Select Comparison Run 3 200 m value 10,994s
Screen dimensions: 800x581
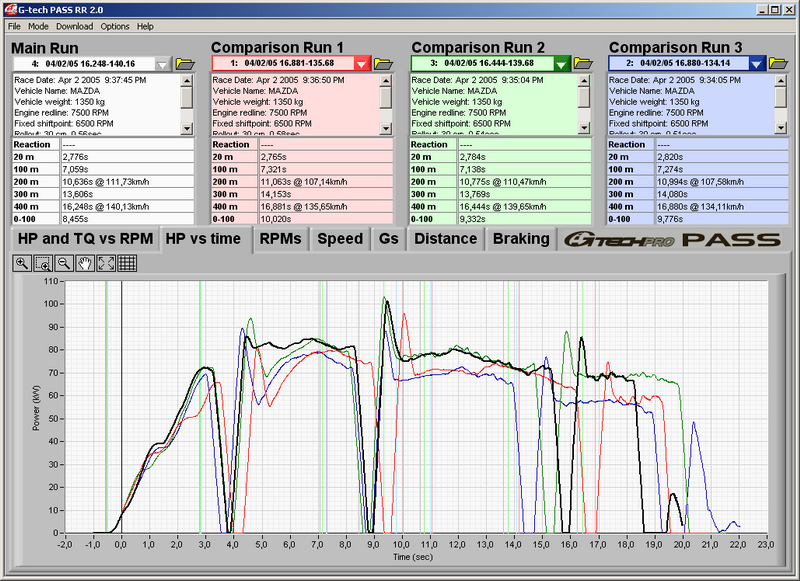click(x=721, y=182)
